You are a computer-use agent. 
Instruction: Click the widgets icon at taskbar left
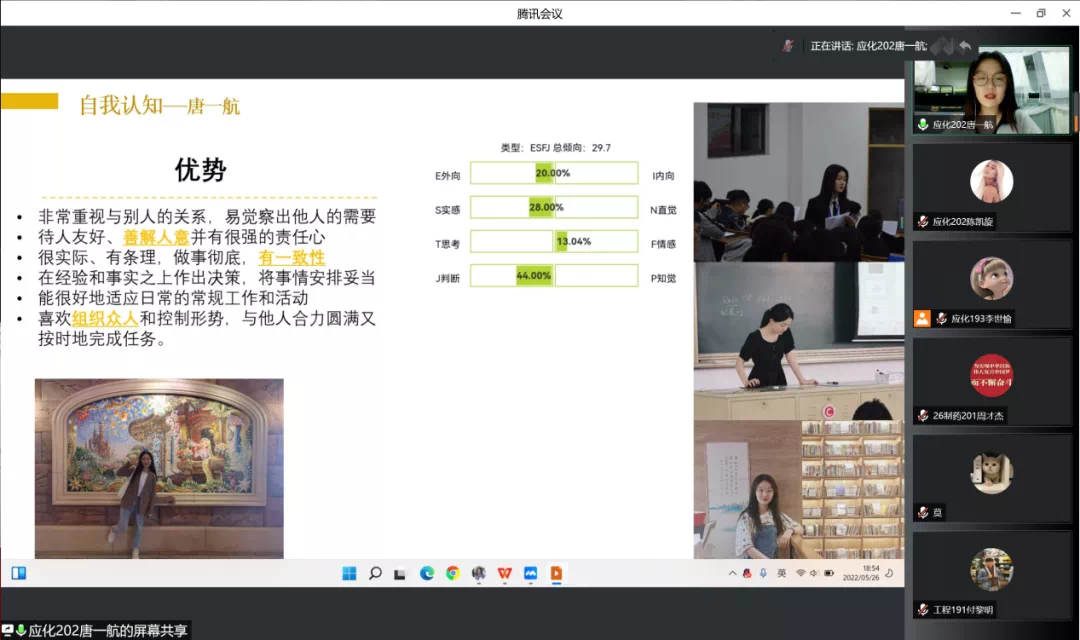[18, 573]
